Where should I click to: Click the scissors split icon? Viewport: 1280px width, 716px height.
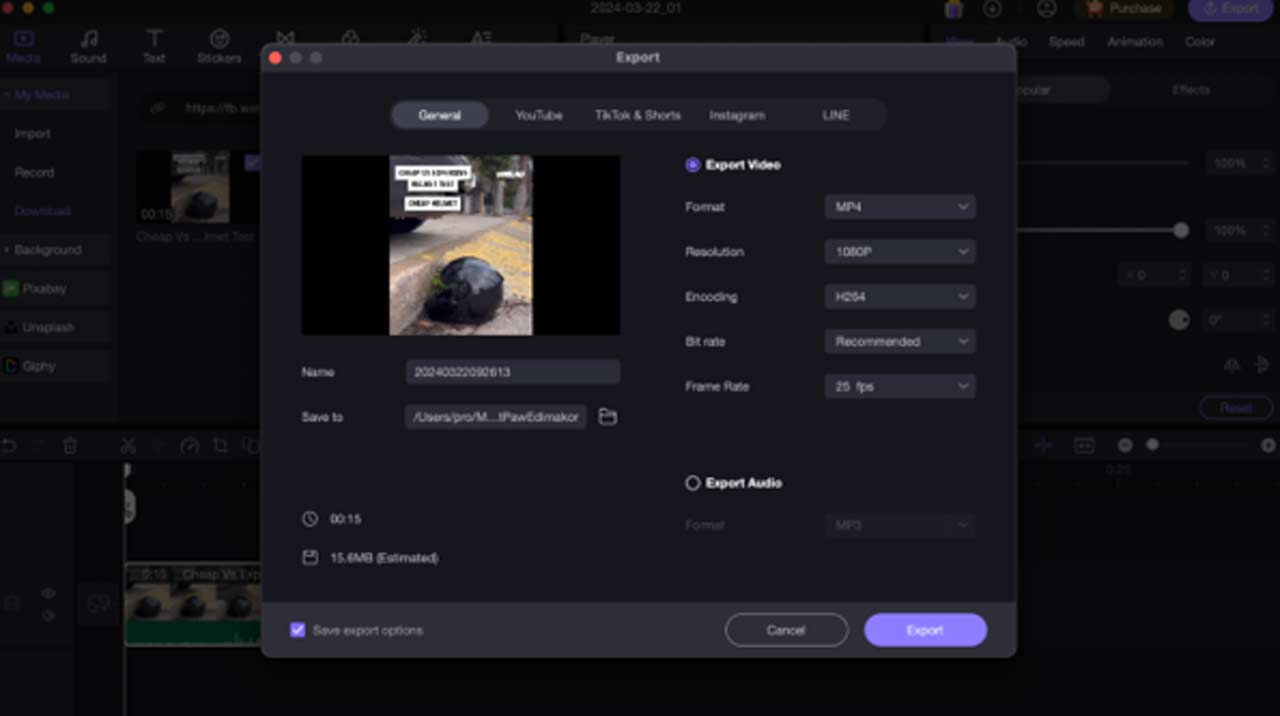point(128,446)
